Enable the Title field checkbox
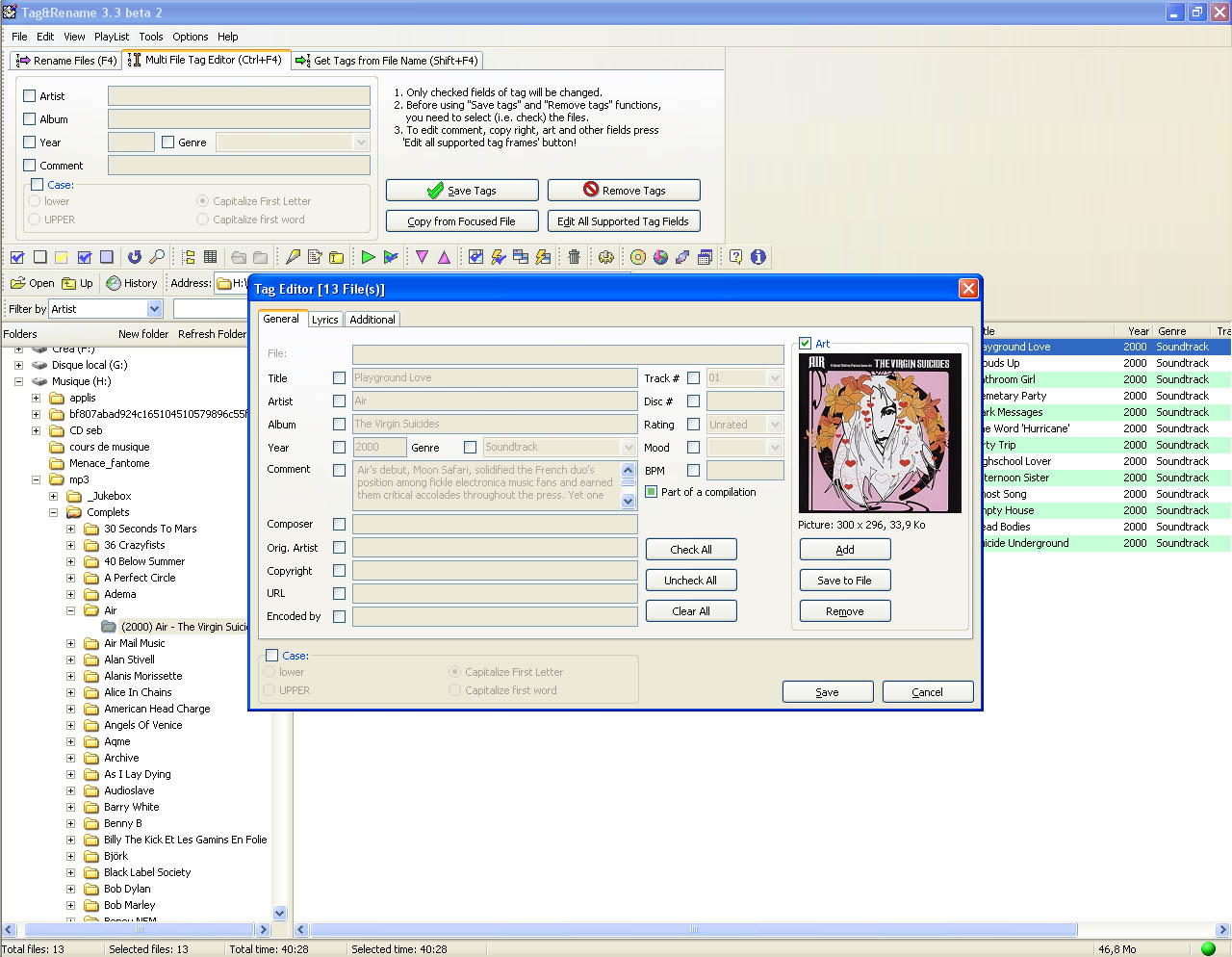Viewport: 1232px width, 957px height. click(x=339, y=378)
